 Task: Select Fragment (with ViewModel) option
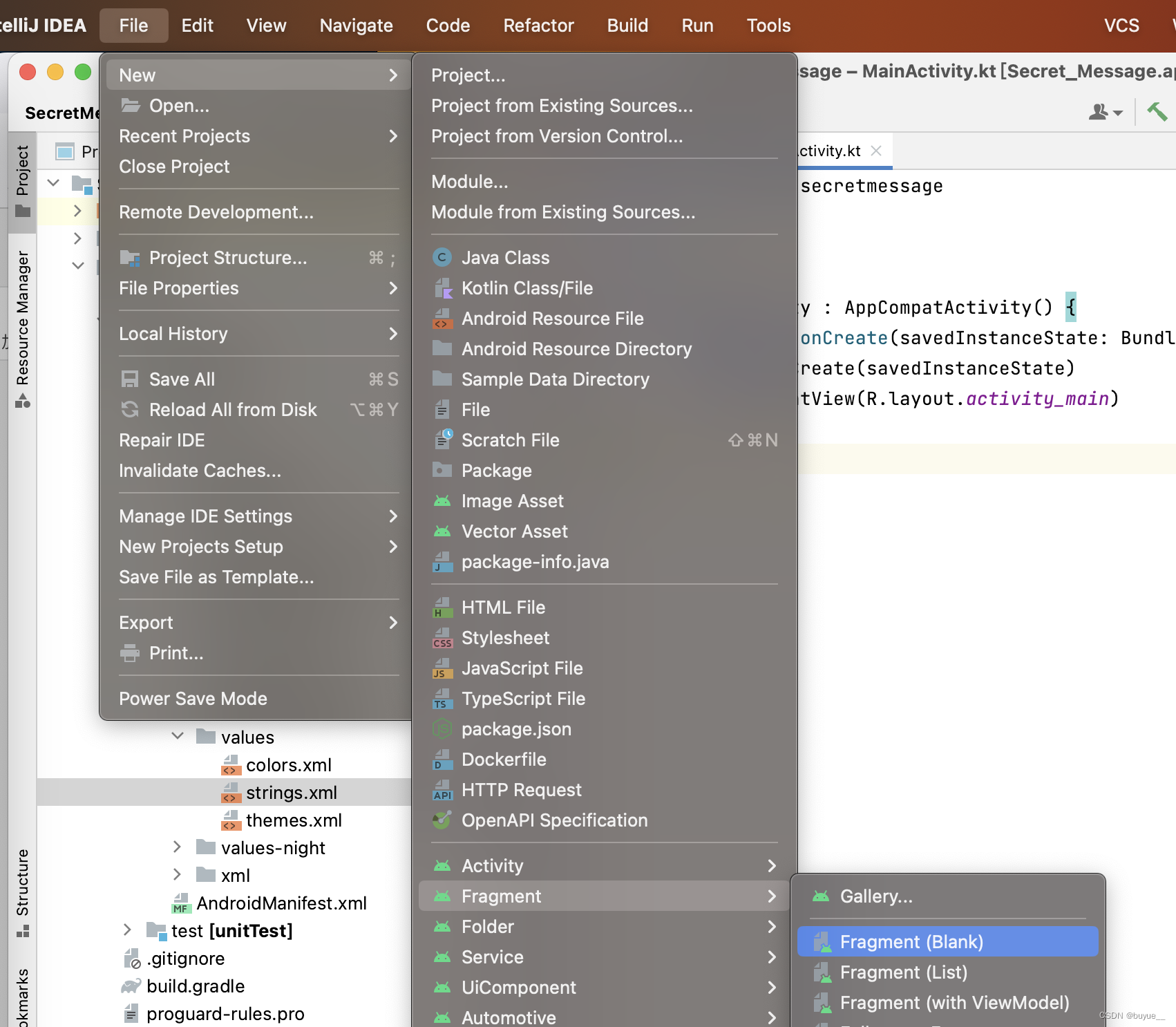[x=948, y=1003]
